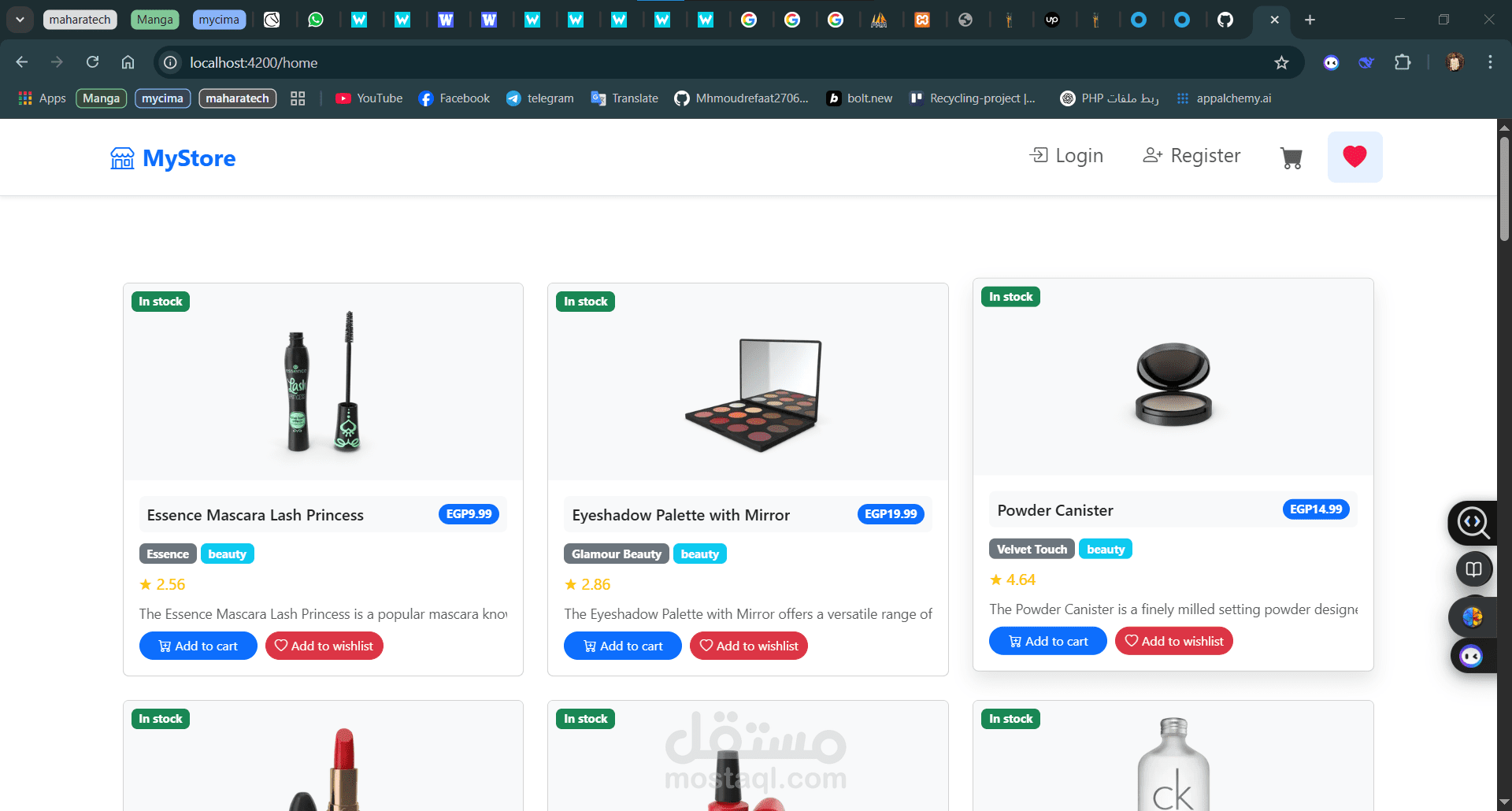Open the wishlist heart icon in header

coord(1354,157)
